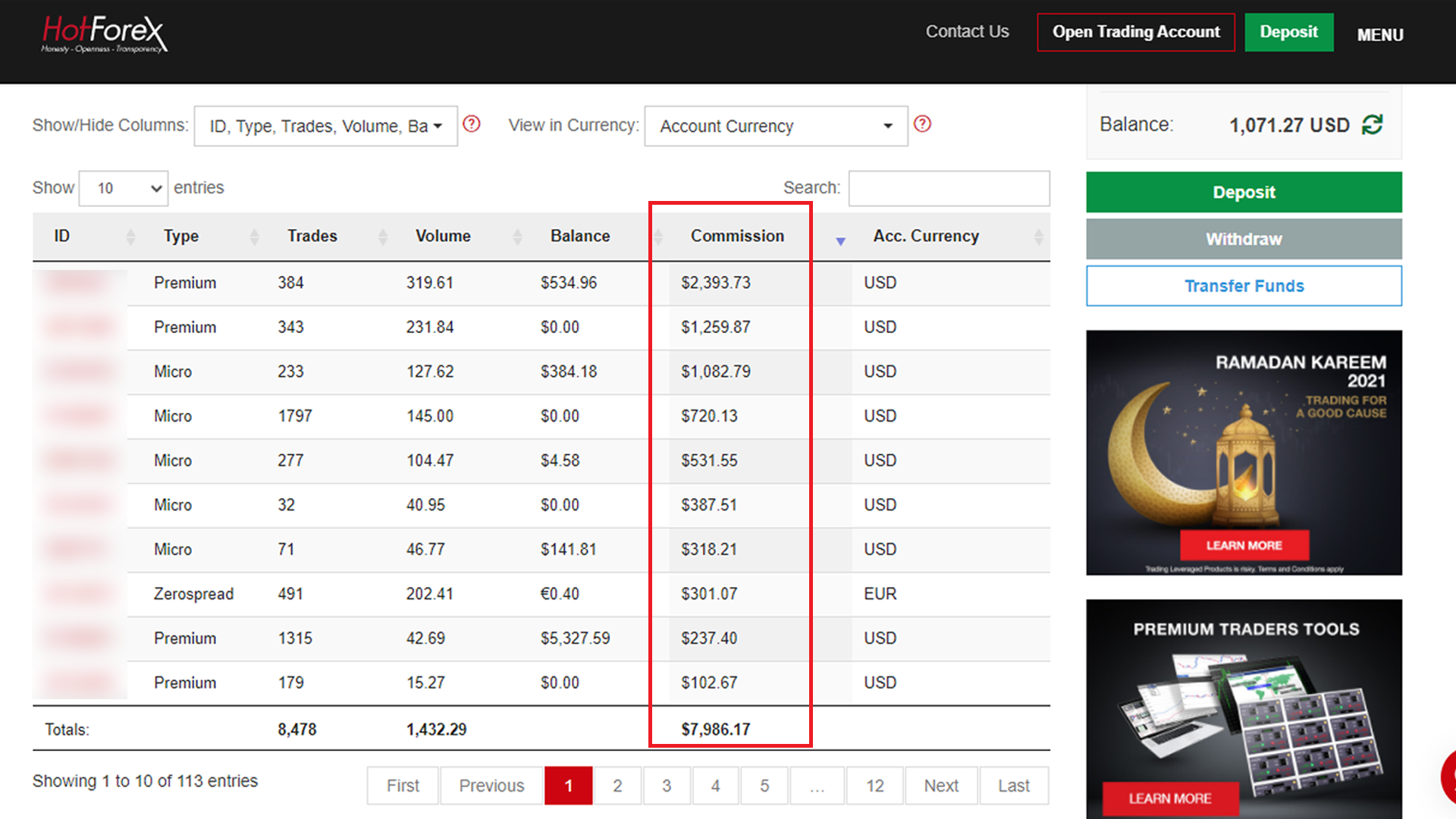Open Ramadan Kareem banner Learn More
This screenshot has width=1456, height=819.
(1244, 545)
